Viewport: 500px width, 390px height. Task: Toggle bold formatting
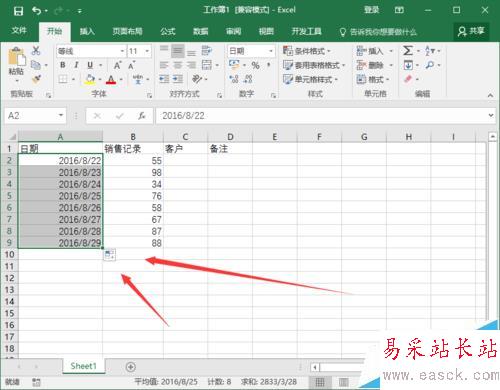click(63, 65)
